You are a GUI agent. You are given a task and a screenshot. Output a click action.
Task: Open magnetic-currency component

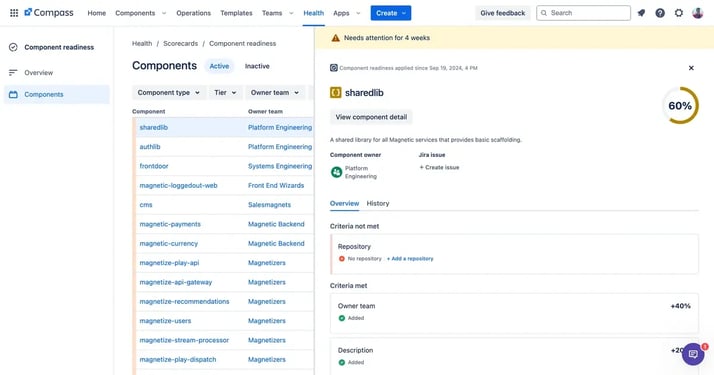(168, 243)
